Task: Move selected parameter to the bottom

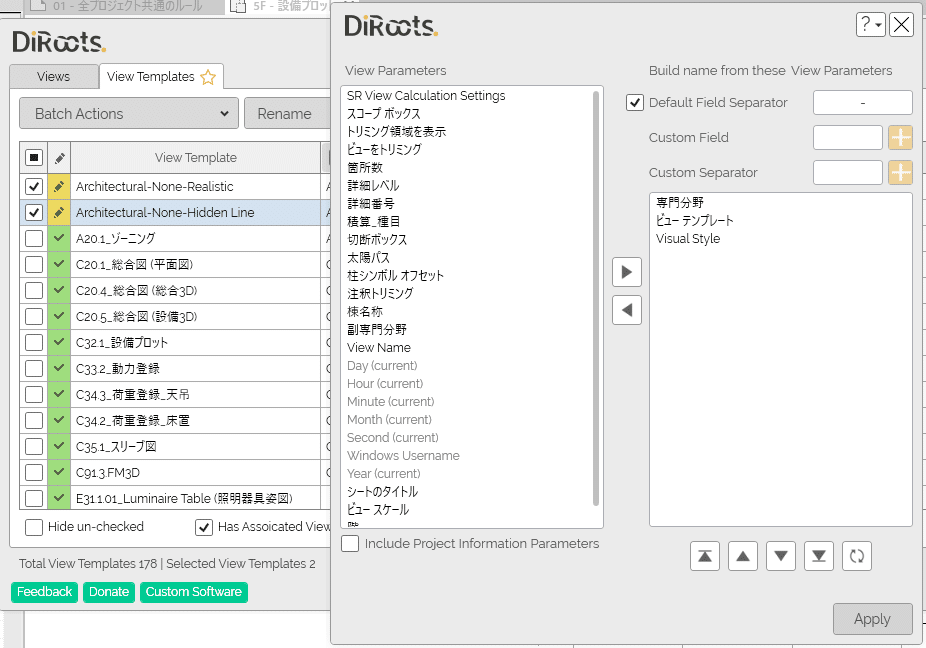Action: [x=818, y=555]
